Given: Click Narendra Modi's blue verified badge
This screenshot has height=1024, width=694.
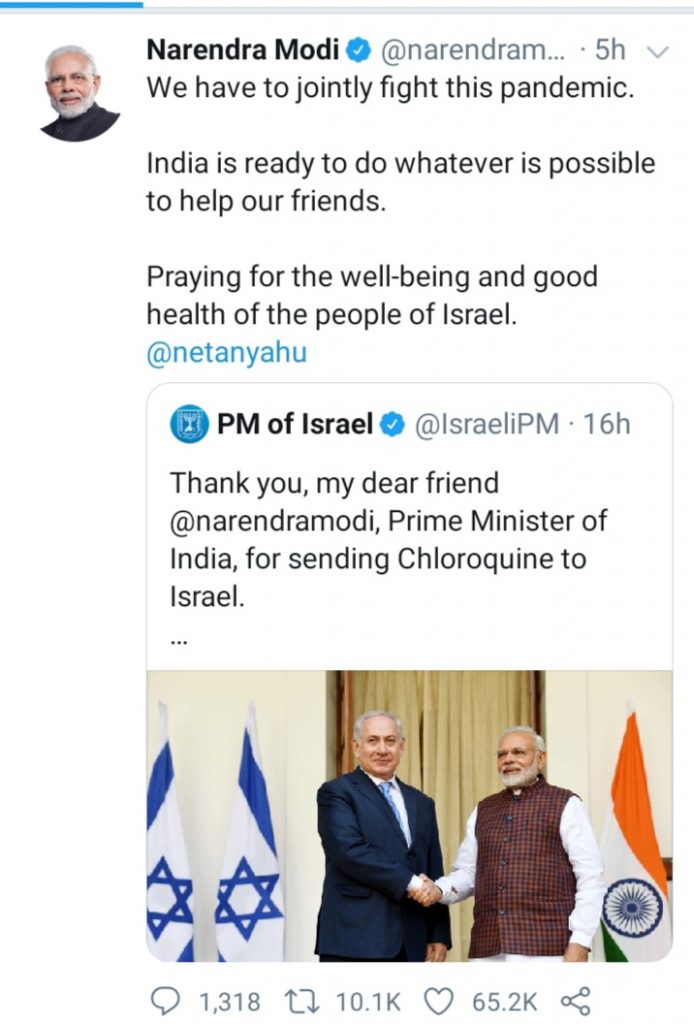Looking at the screenshot, I should (358, 50).
